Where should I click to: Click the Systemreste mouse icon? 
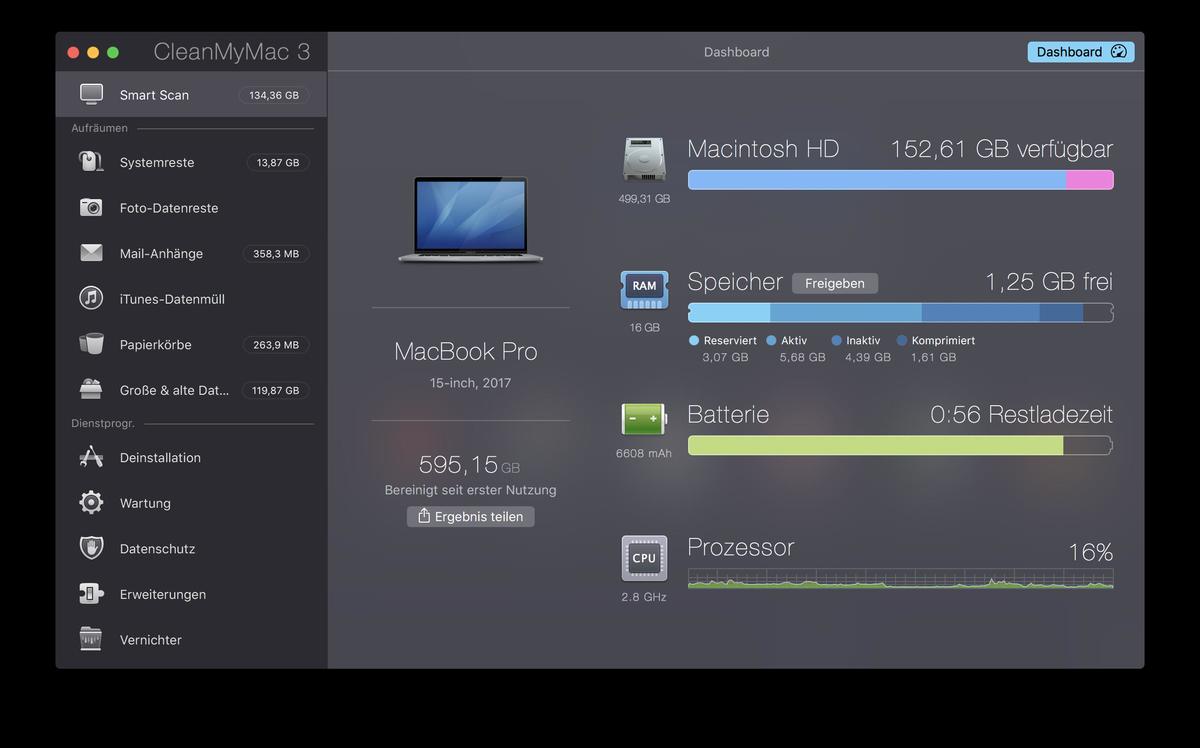coord(91,162)
